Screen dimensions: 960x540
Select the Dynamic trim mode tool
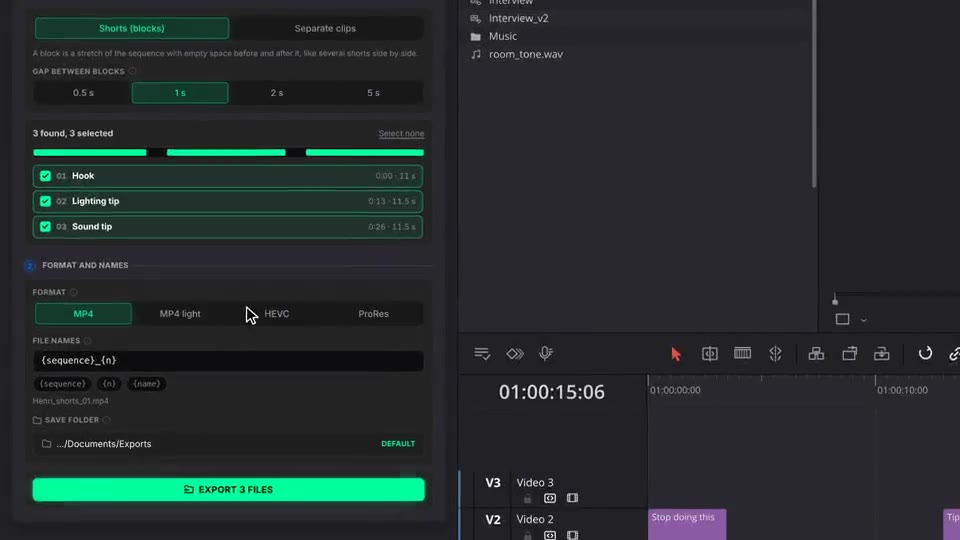(x=742, y=353)
